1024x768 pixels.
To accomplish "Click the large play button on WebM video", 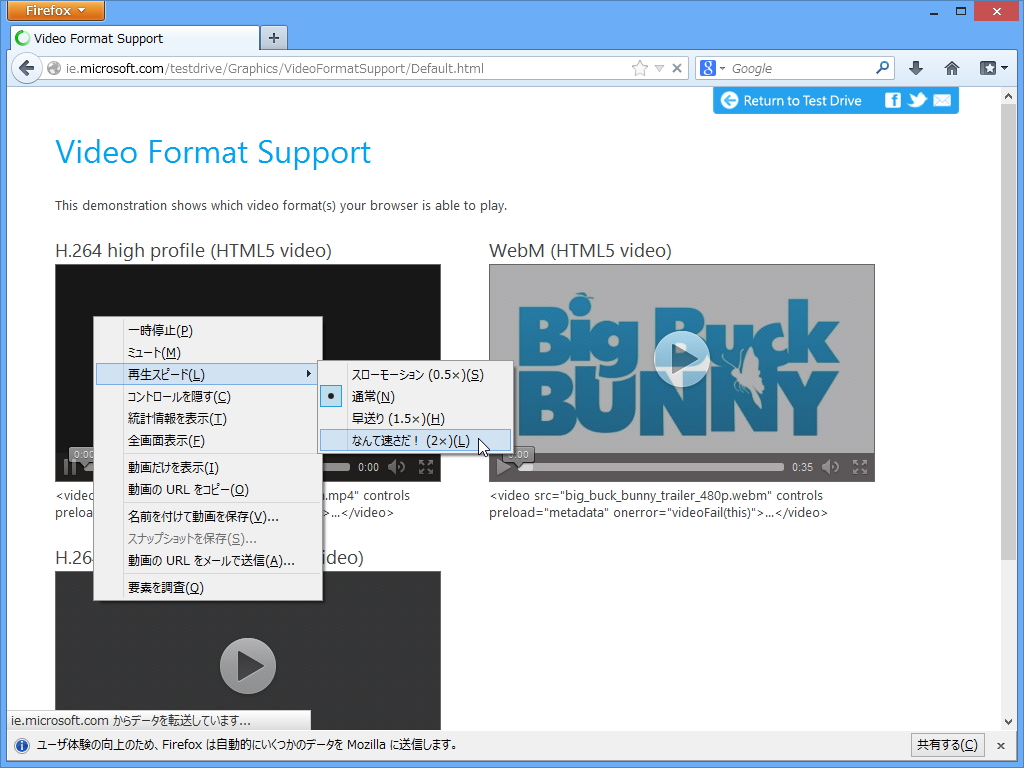I will click(x=682, y=359).
